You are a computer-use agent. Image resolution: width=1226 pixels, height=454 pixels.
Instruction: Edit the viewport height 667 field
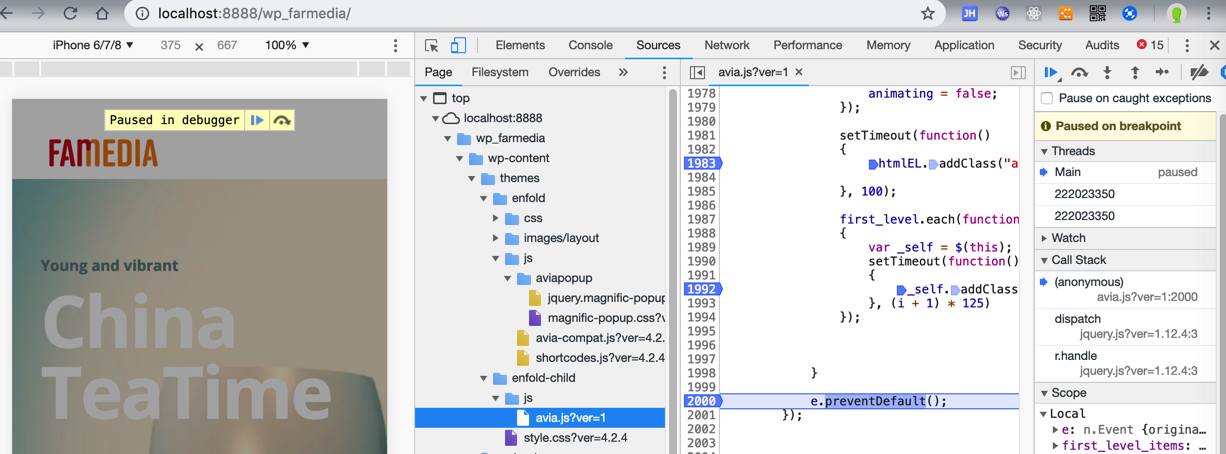tap(227, 45)
